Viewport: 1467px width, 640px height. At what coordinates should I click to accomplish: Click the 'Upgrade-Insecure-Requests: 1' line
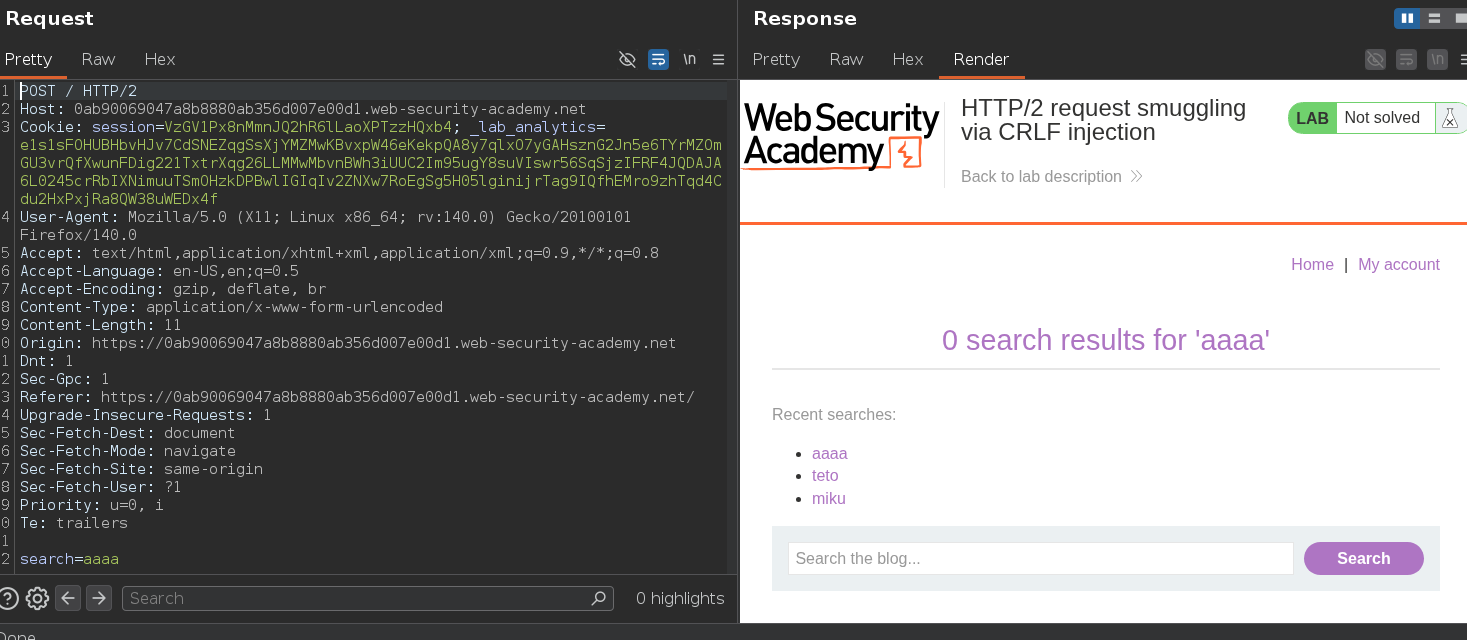[x=146, y=415]
